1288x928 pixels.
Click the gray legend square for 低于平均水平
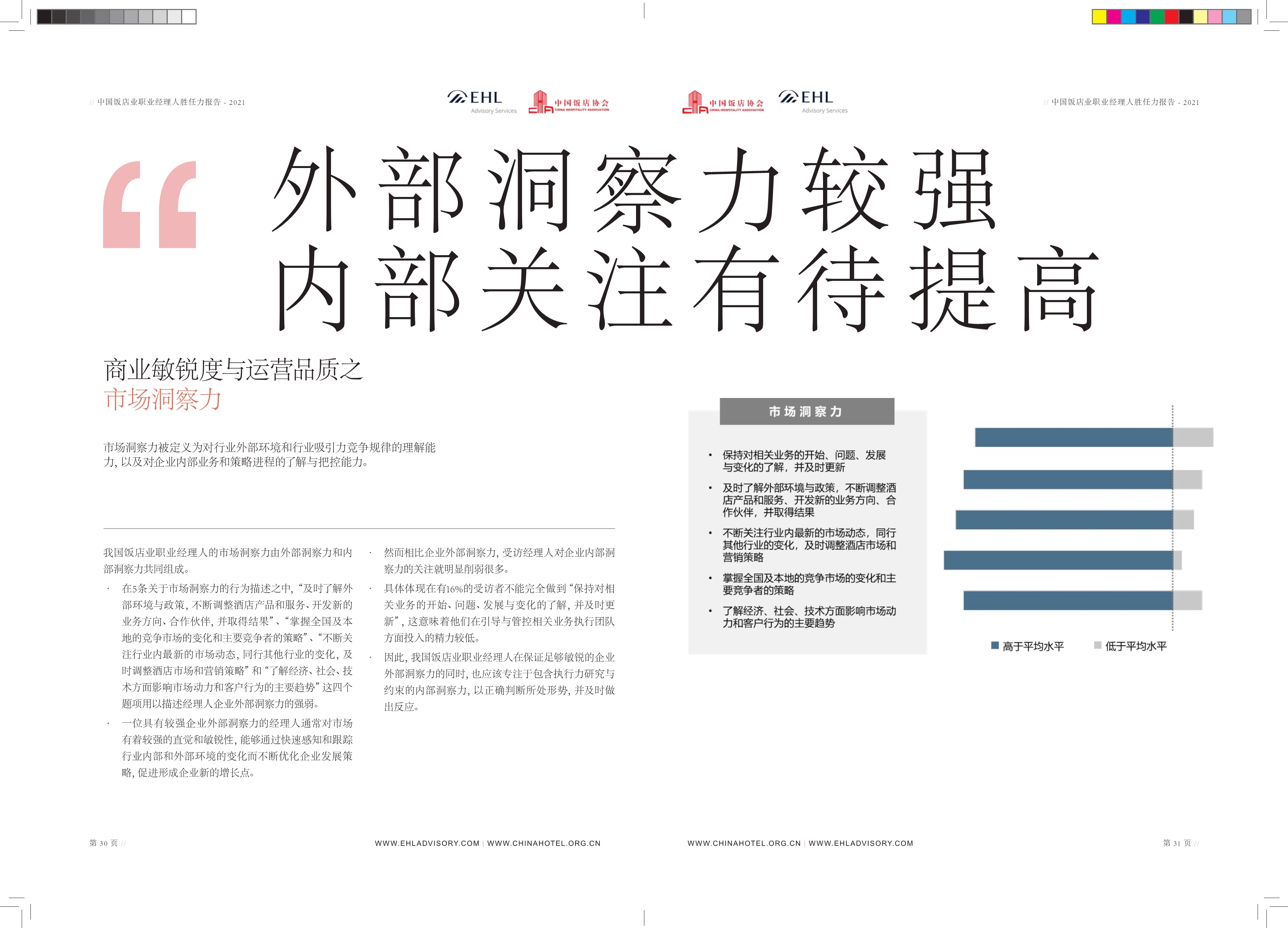(1097, 645)
